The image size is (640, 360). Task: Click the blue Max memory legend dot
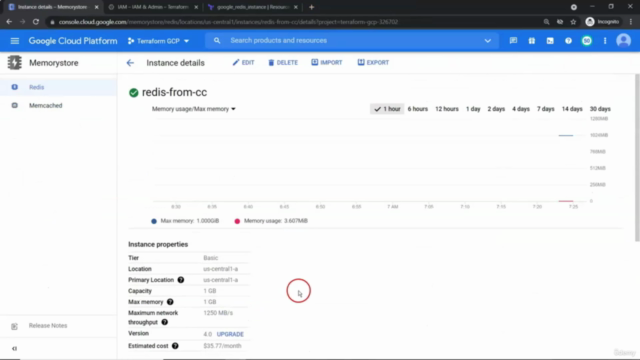pyautogui.click(x=153, y=221)
